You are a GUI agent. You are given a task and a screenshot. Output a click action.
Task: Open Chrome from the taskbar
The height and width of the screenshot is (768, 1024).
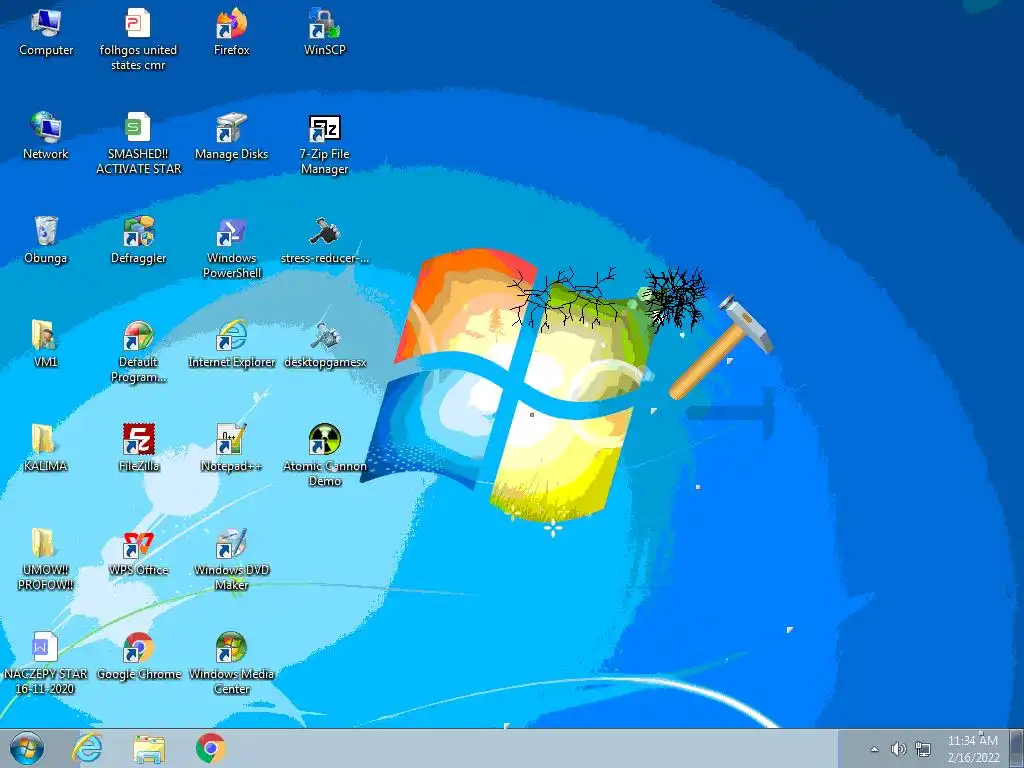(x=210, y=748)
